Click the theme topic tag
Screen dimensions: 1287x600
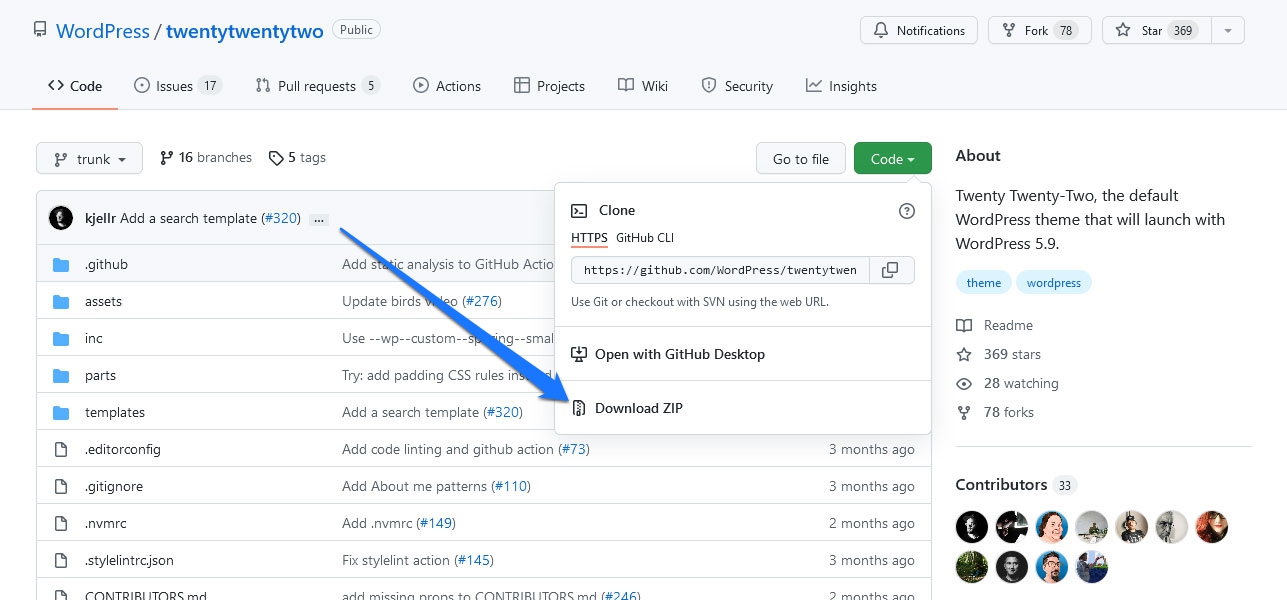click(x=984, y=283)
